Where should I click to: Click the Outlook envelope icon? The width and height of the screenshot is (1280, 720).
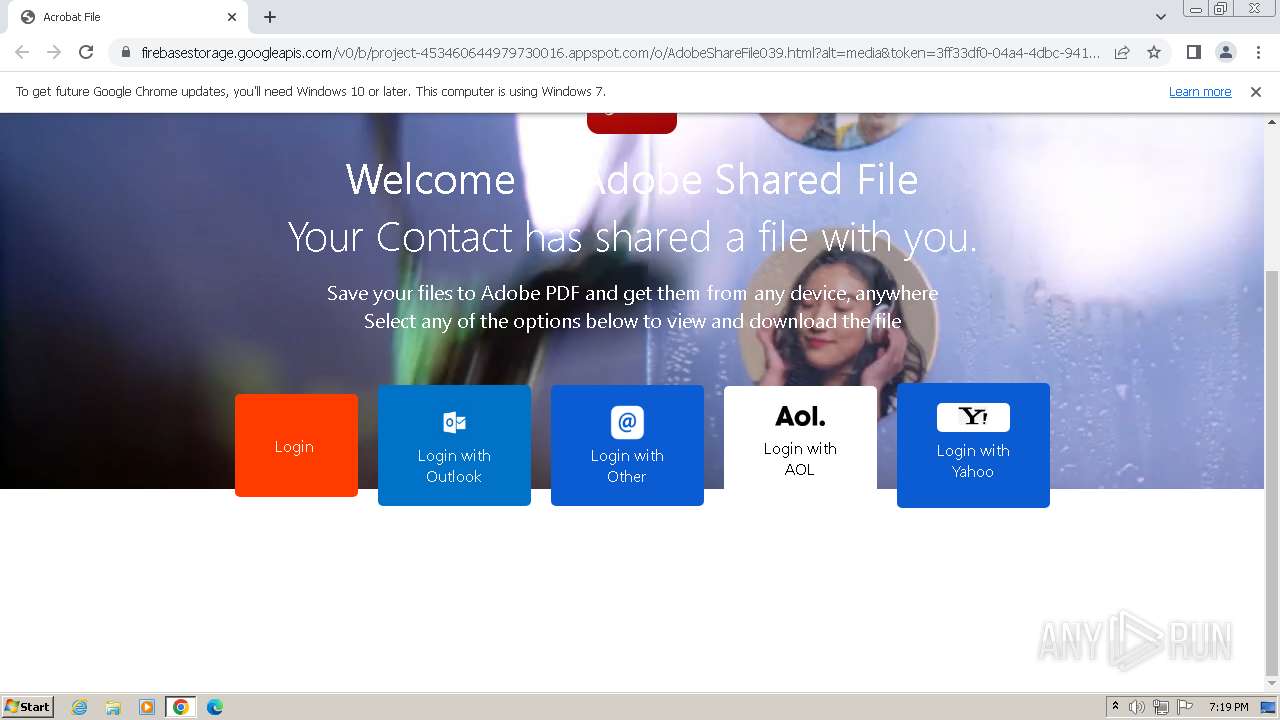(x=454, y=422)
